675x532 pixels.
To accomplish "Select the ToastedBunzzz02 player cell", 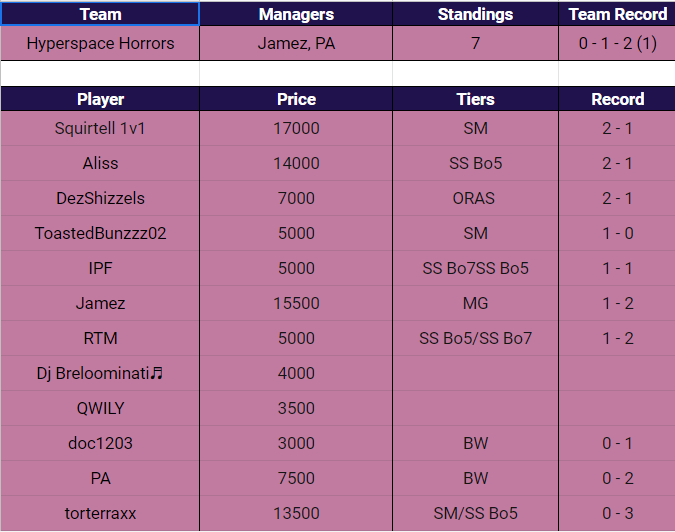I will click(100, 233).
